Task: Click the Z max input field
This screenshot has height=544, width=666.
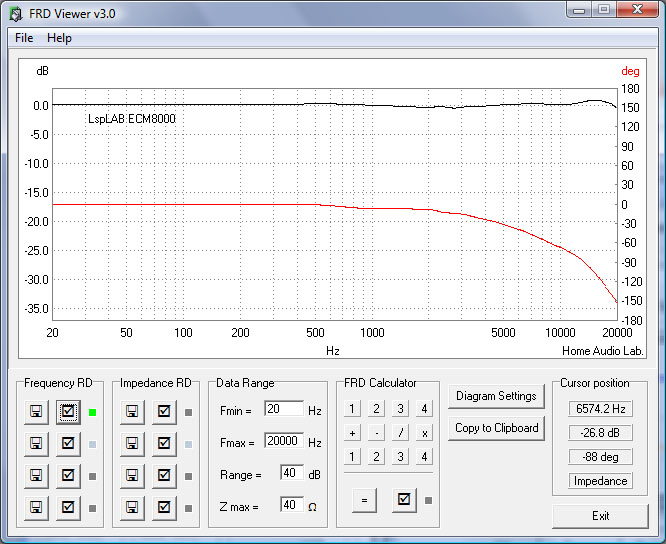Action: [292, 505]
